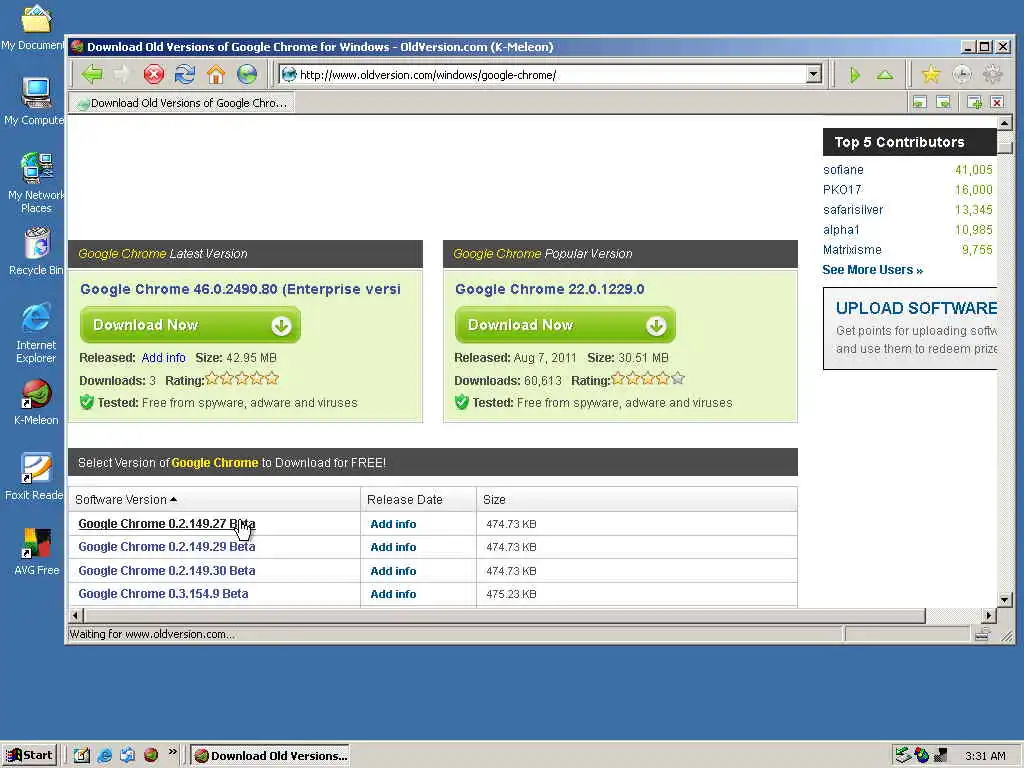Viewport: 1024px width, 768px height.
Task: Click Add info for Chrome 0.2.149.29 Beta
Action: tap(393, 547)
